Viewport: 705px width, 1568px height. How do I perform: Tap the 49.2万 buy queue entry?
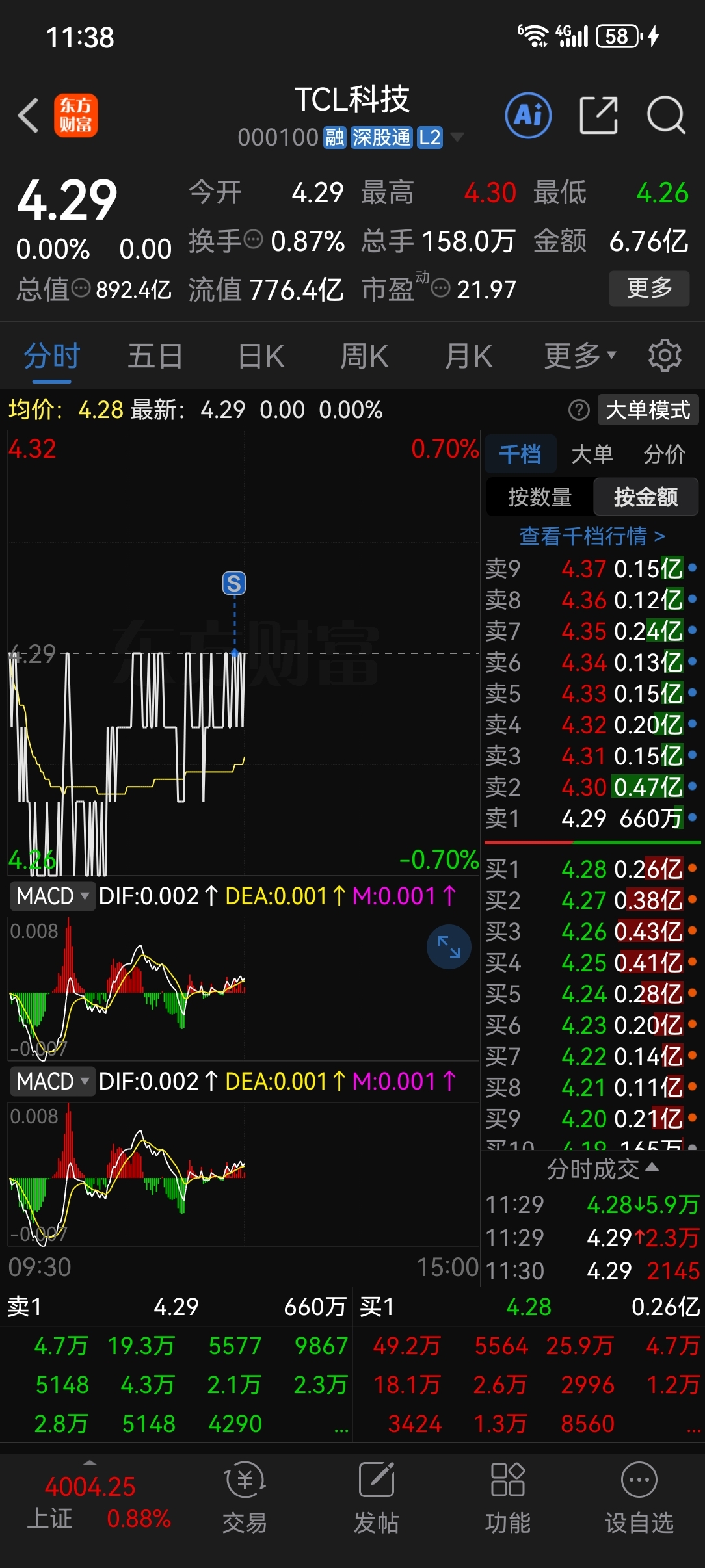(406, 1346)
